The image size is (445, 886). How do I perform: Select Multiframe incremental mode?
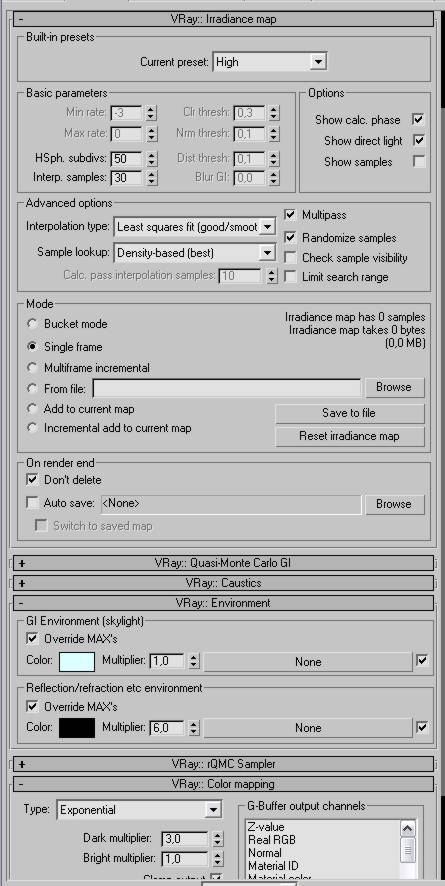[32, 367]
